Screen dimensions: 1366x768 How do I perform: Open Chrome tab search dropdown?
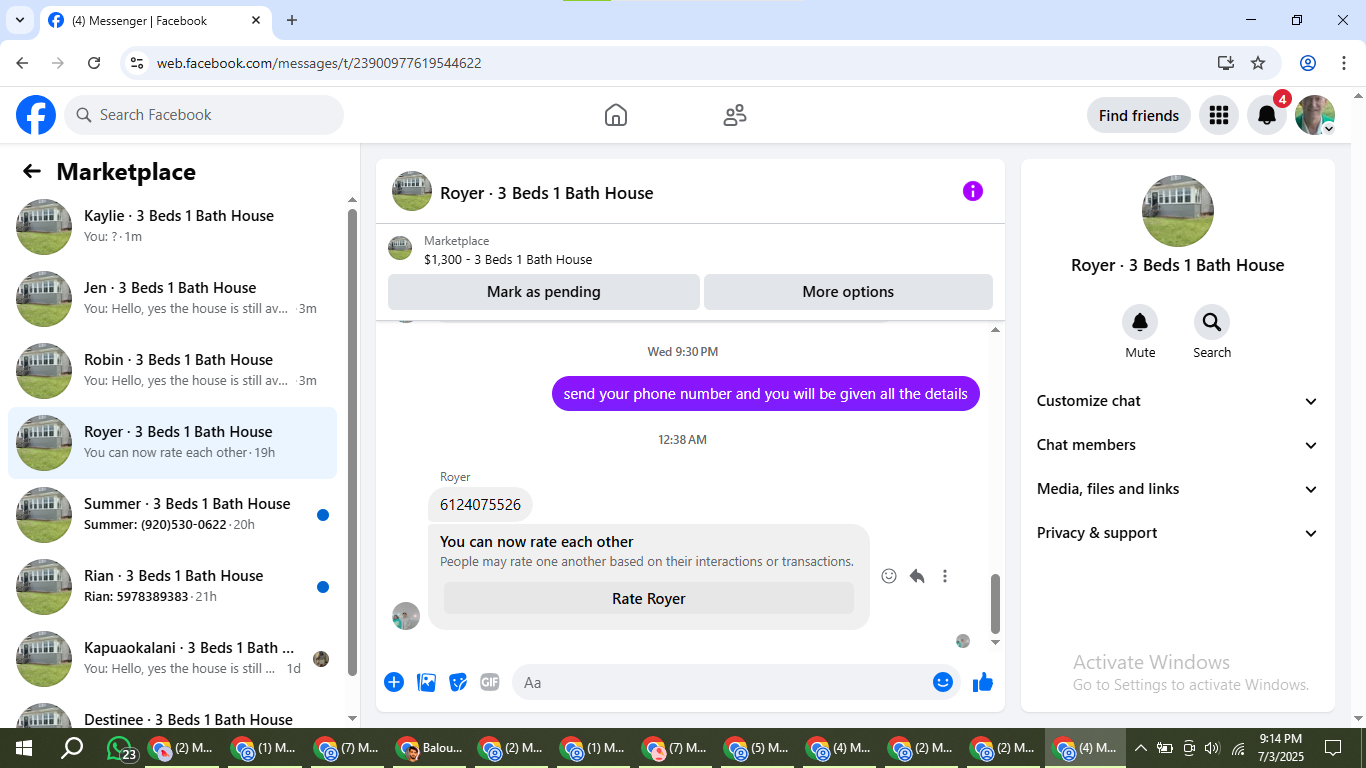point(20,20)
